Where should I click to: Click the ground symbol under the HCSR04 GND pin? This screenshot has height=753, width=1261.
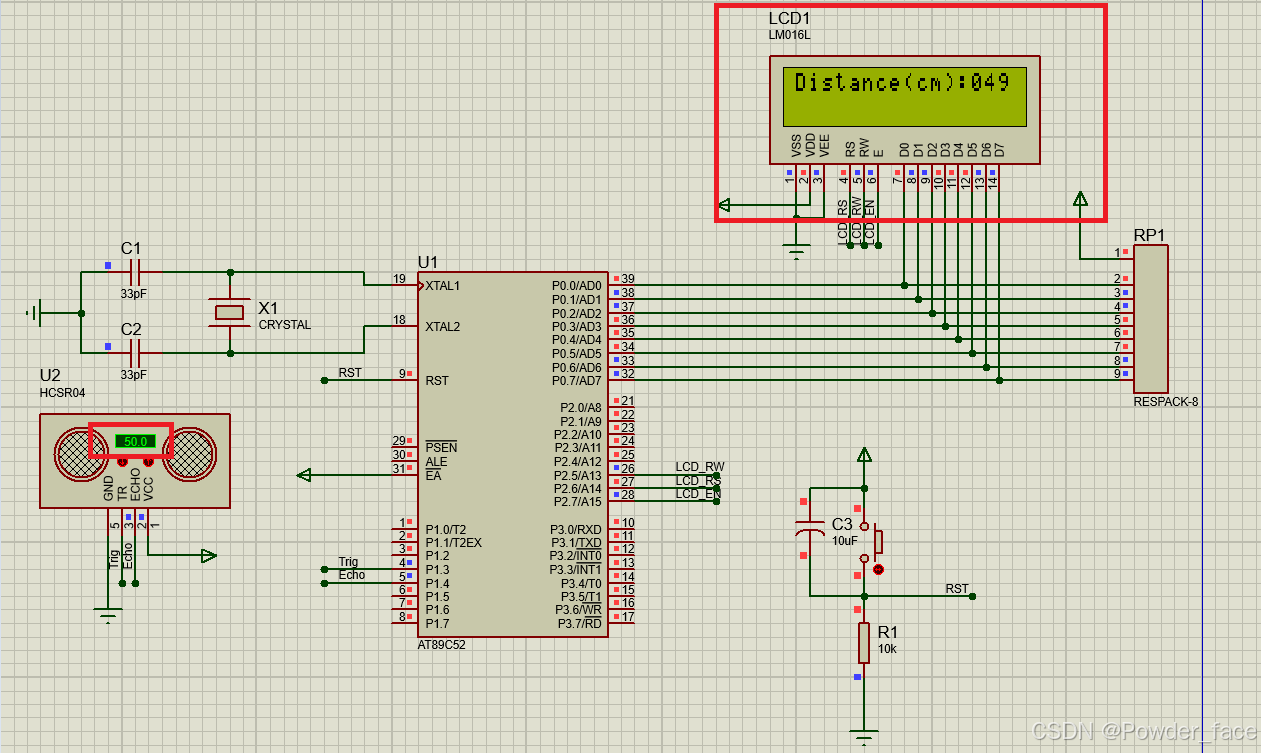(x=107, y=613)
